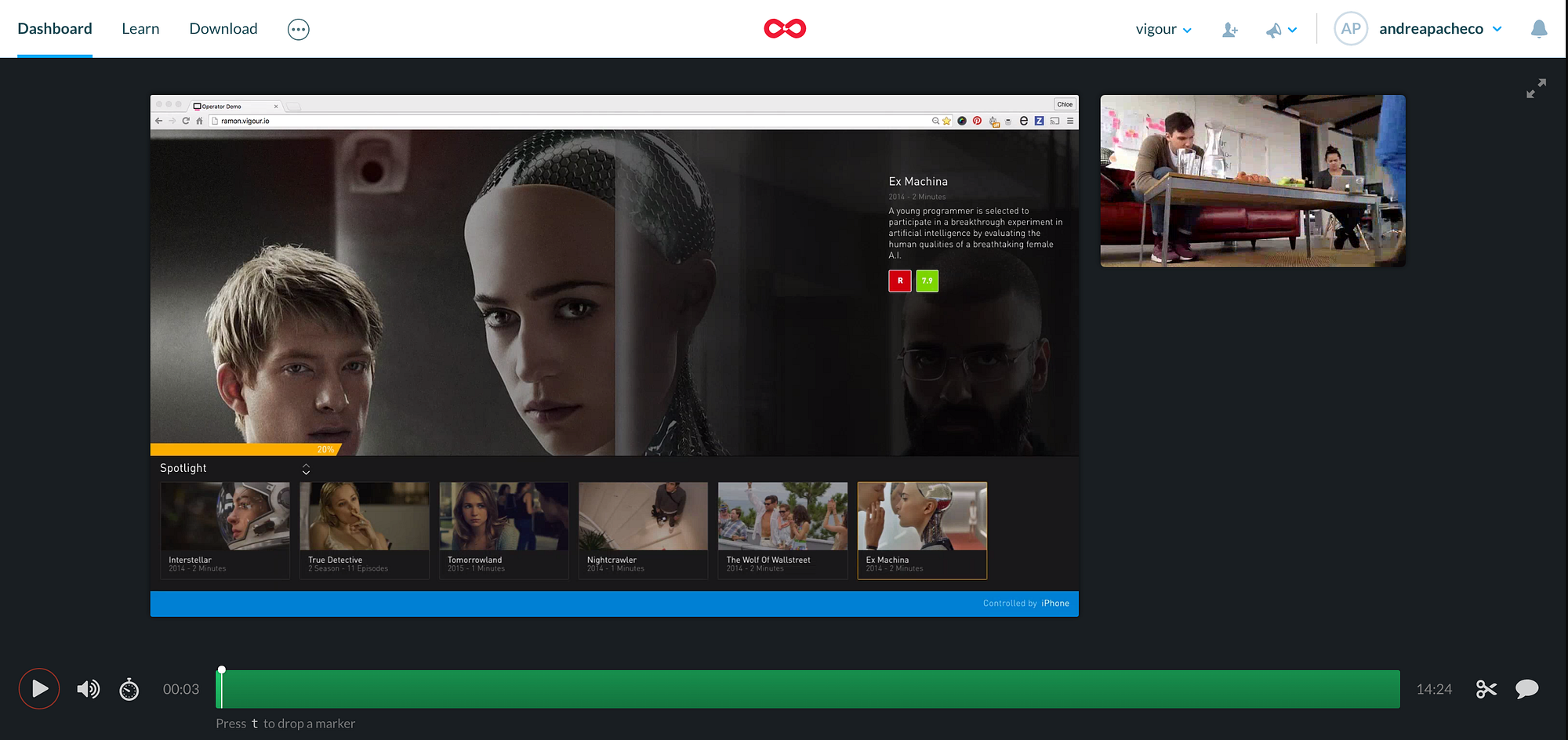
Task: Click the Chloe profile button
Action: click(1065, 104)
